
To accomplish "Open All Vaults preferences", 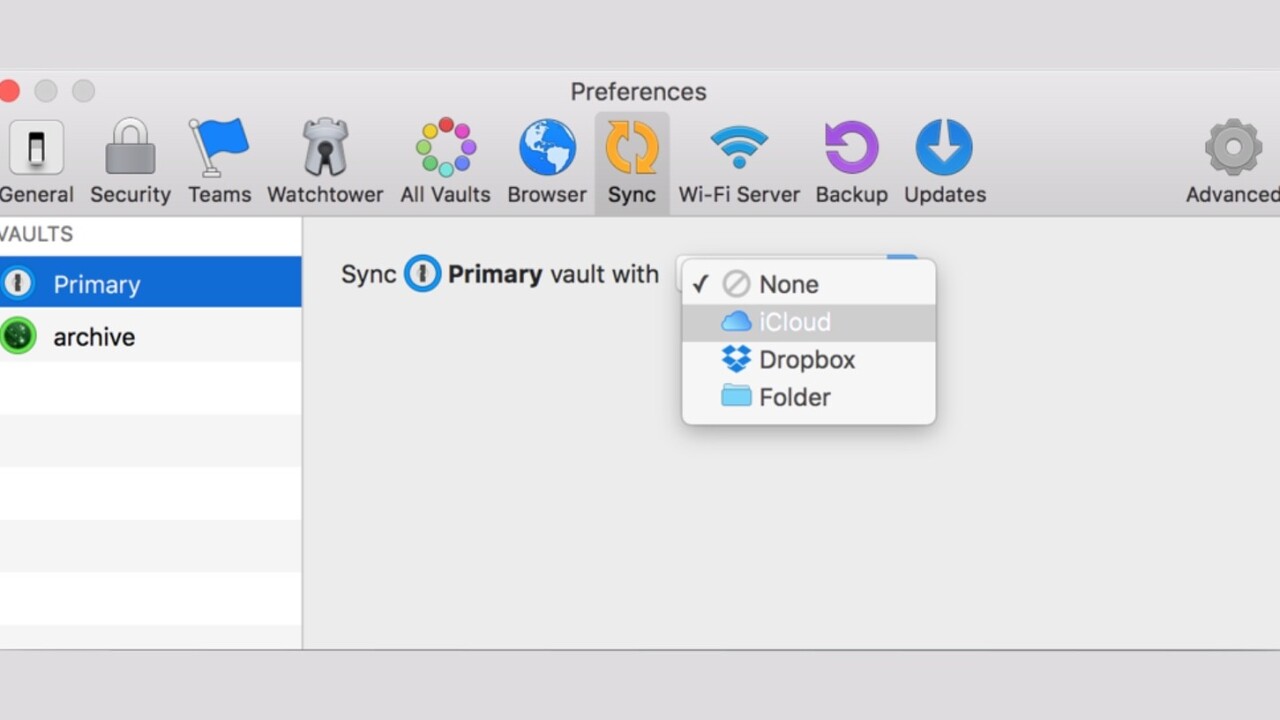I will pyautogui.click(x=445, y=162).
